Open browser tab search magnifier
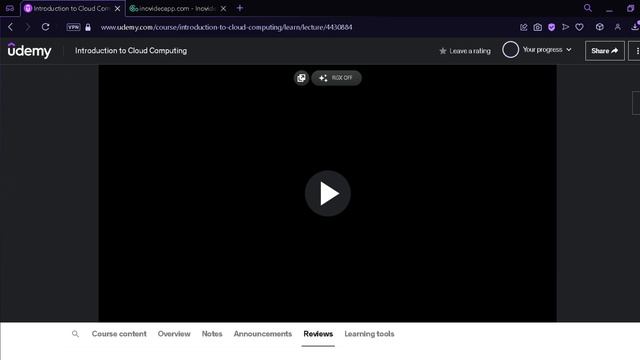 [588, 8]
